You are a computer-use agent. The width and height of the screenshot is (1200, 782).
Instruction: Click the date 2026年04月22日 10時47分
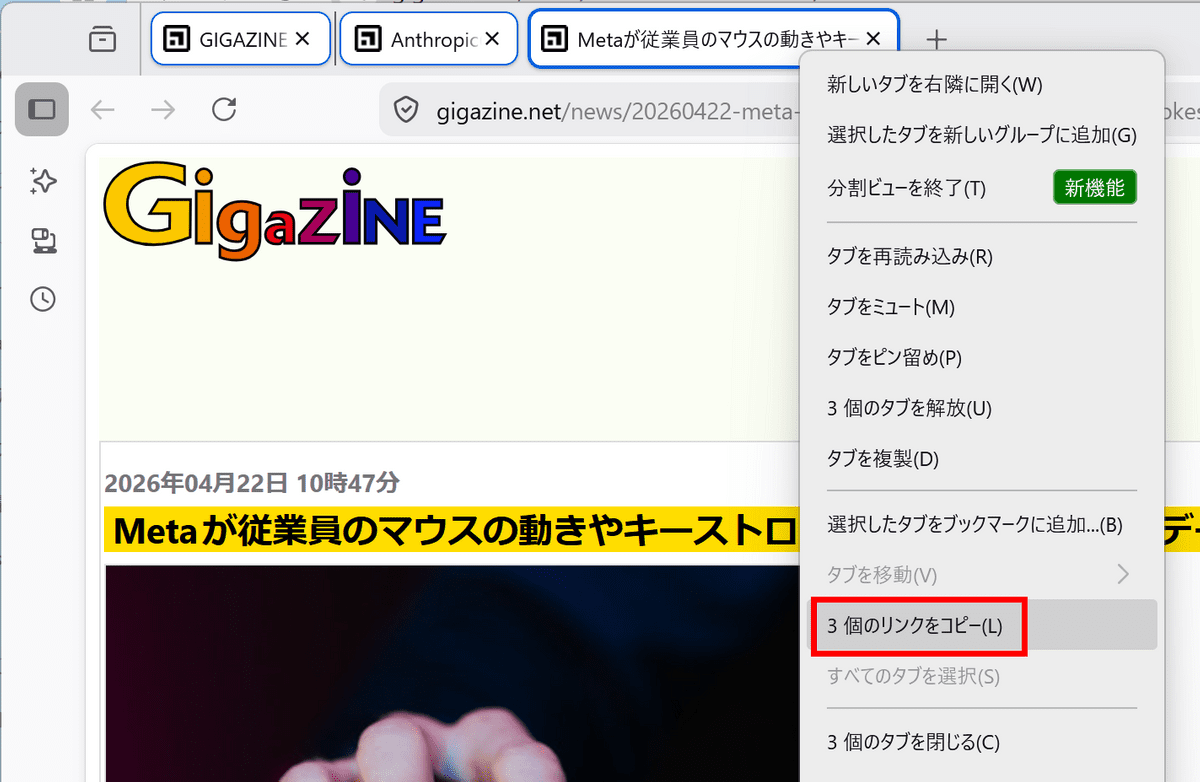[252, 484]
